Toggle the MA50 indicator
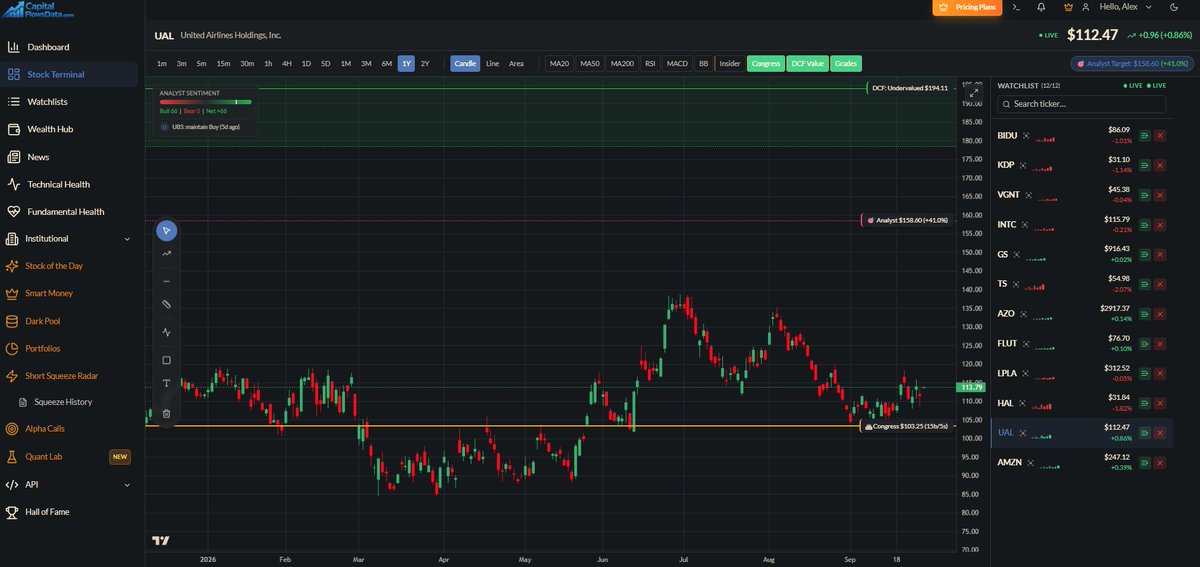The image size is (1200, 567). pos(590,64)
